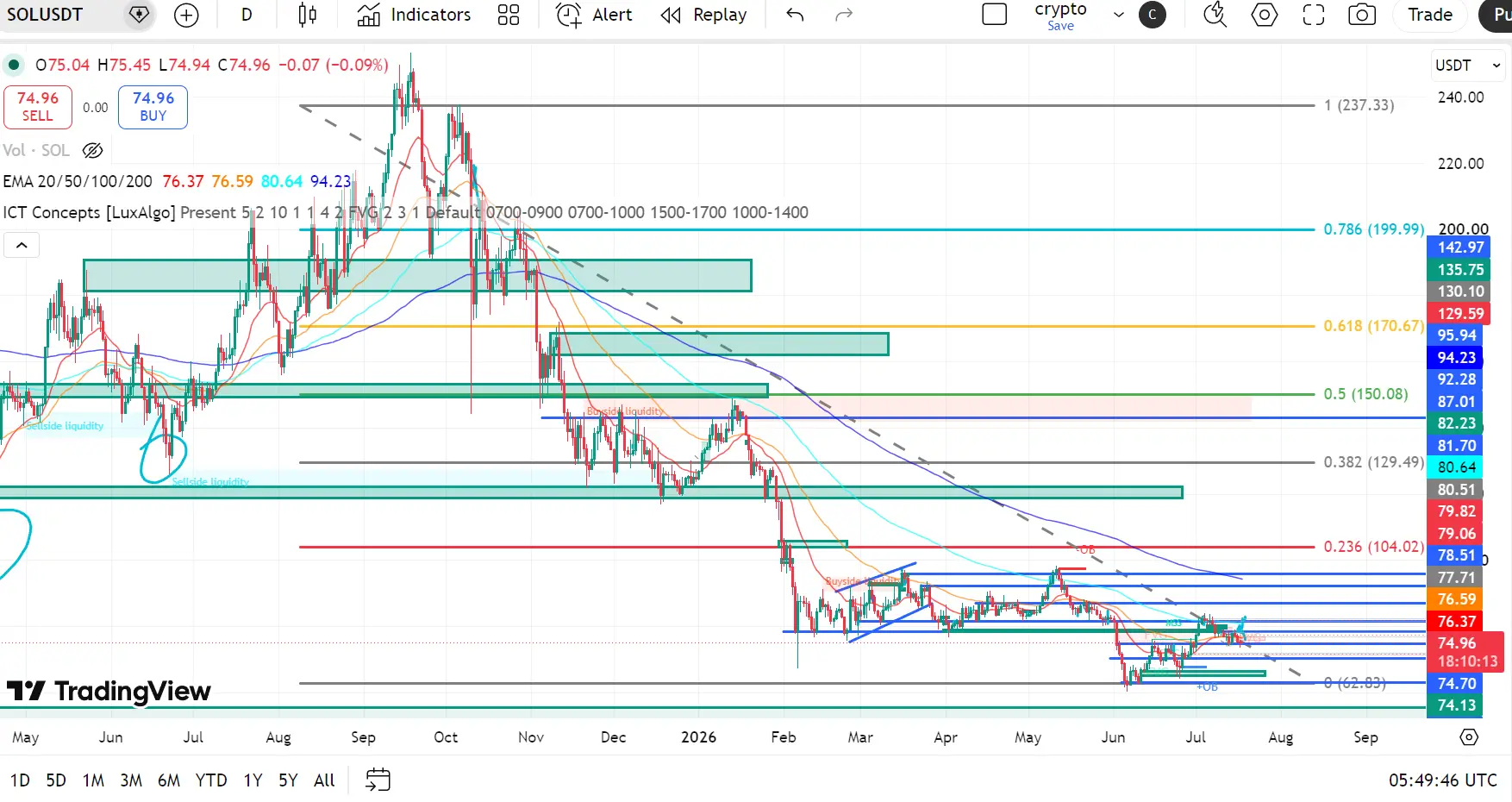Expand the crypto layout dropdown arrow
The height and width of the screenshot is (802, 1512).
pos(1119,15)
